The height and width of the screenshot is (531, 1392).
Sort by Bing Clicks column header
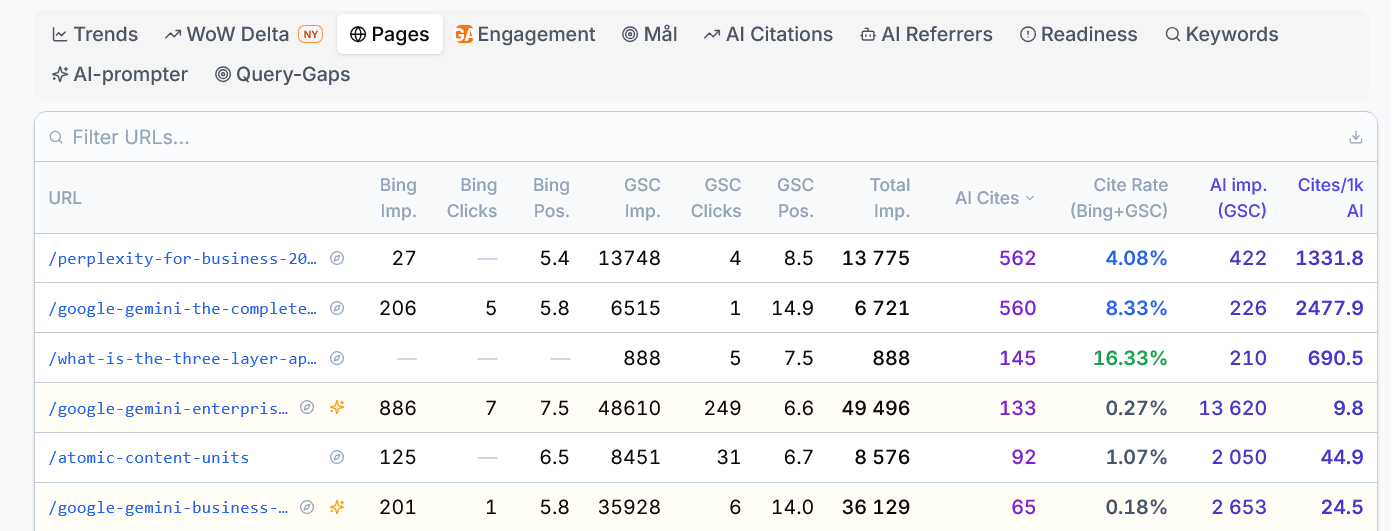point(472,198)
